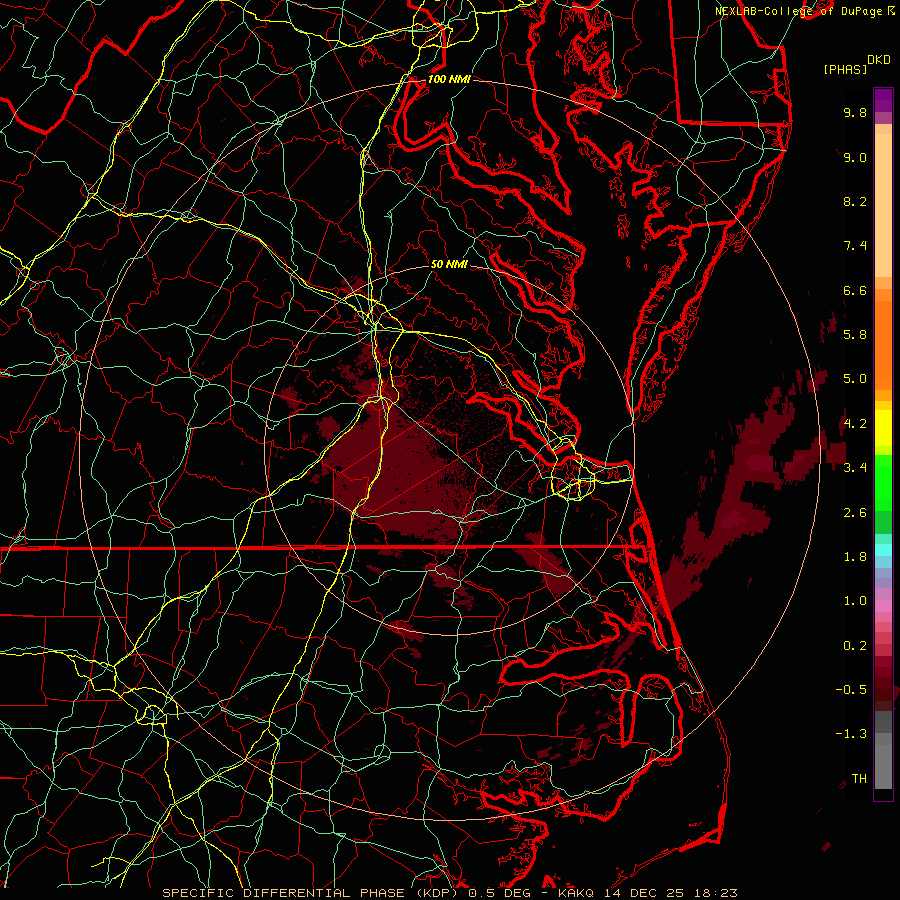The width and height of the screenshot is (900, 900).
Task: Click the 5.0 value on the scale
Action: [855, 379]
